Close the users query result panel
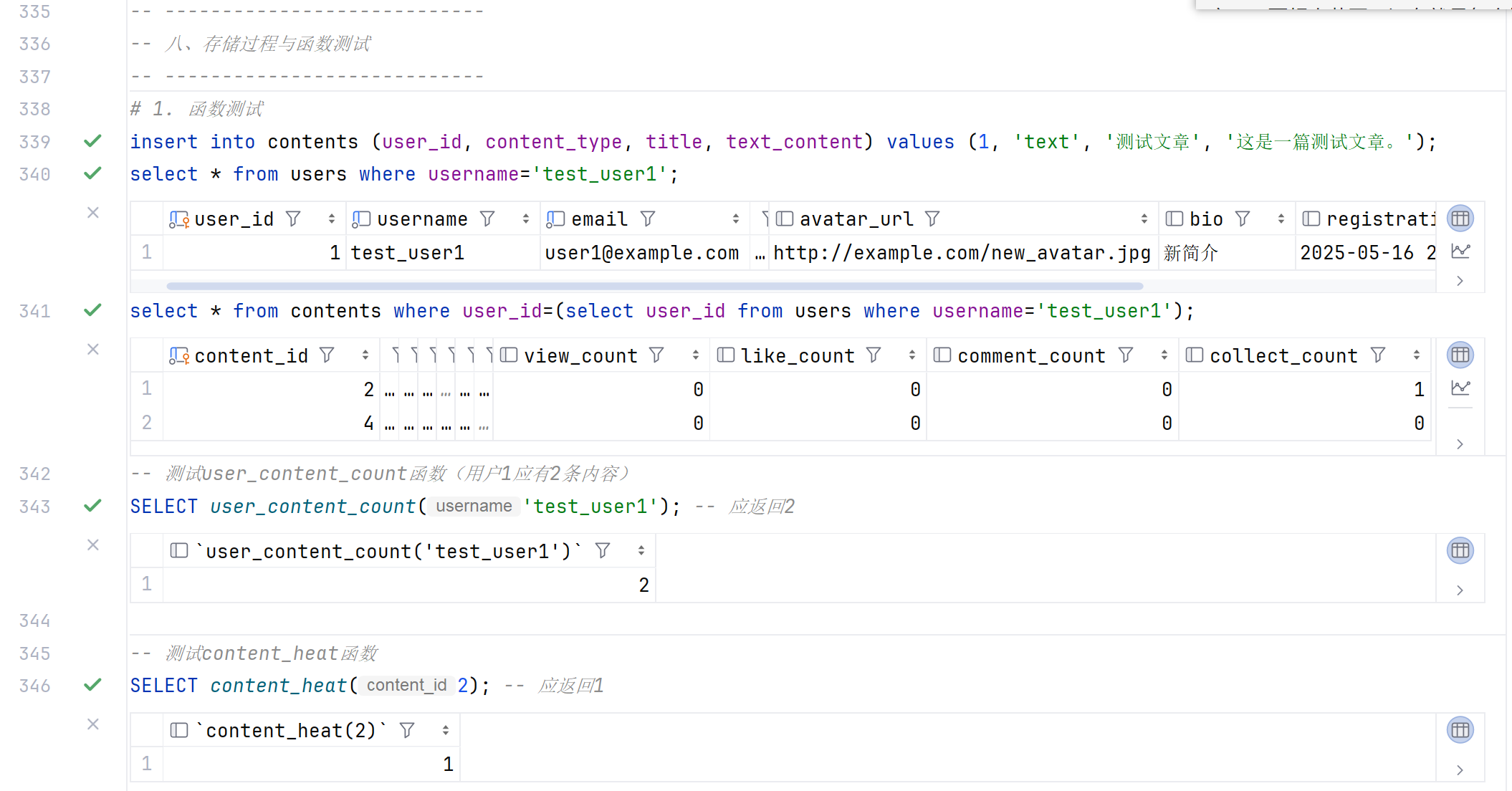1512x791 pixels. click(93, 213)
